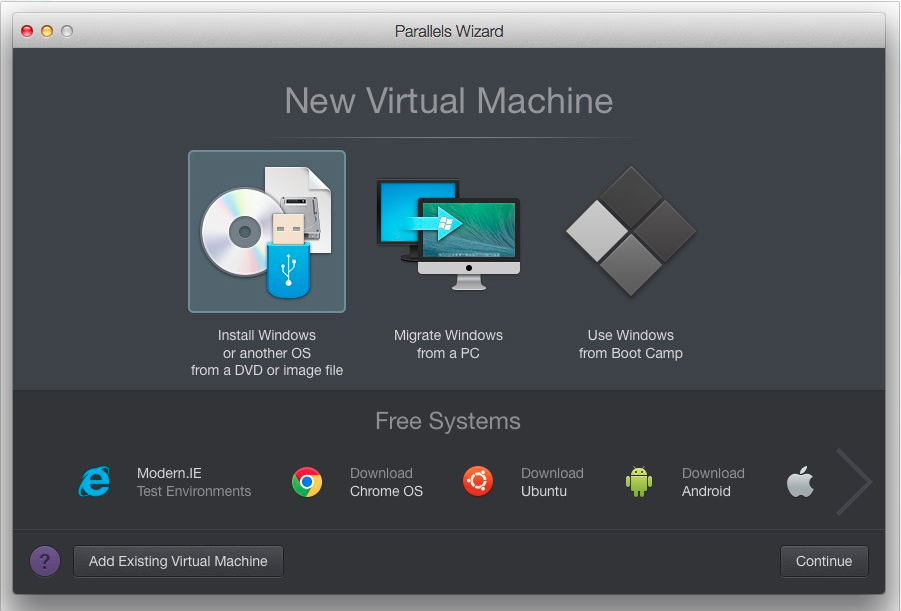Minimize the Parallels Wizard window
Screen dimensions: 901x611
pyautogui.click(x=47, y=31)
